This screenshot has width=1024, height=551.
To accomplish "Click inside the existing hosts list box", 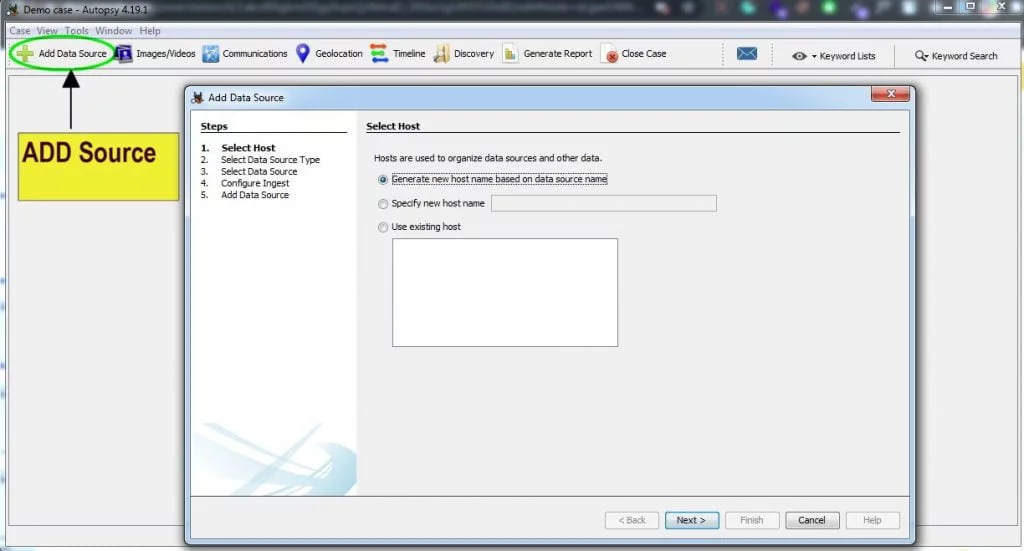I will (505, 292).
